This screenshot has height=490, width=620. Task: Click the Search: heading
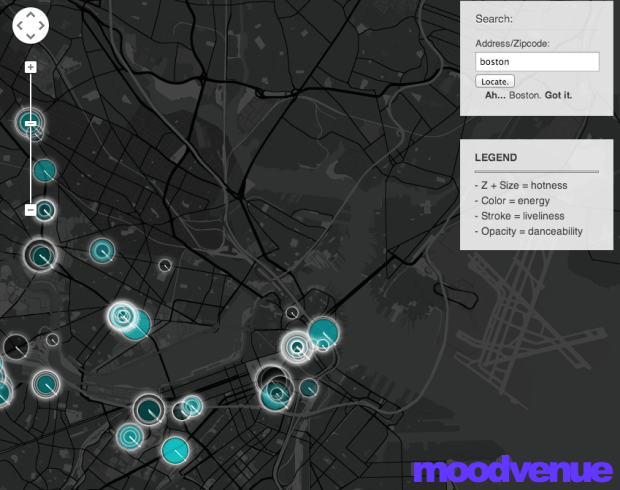(494, 19)
